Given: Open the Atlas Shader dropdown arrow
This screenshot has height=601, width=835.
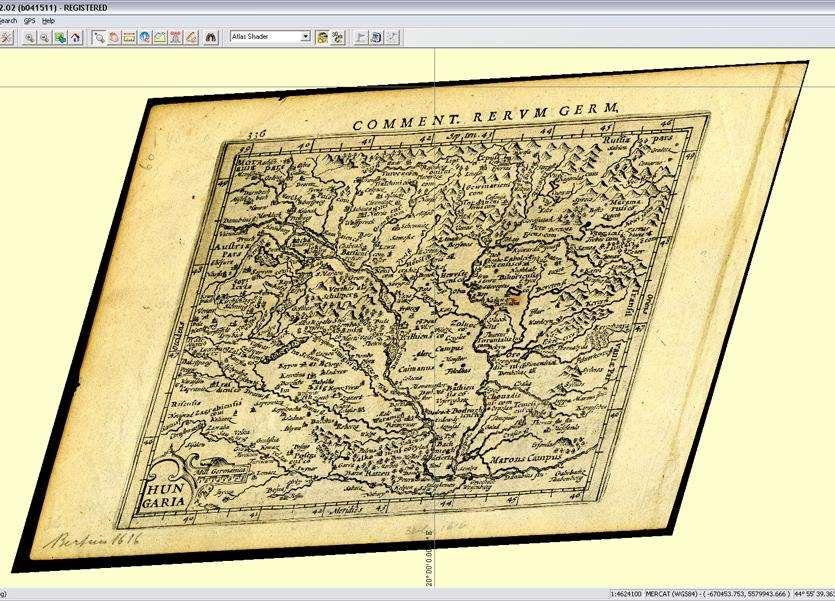Looking at the screenshot, I should [x=306, y=37].
